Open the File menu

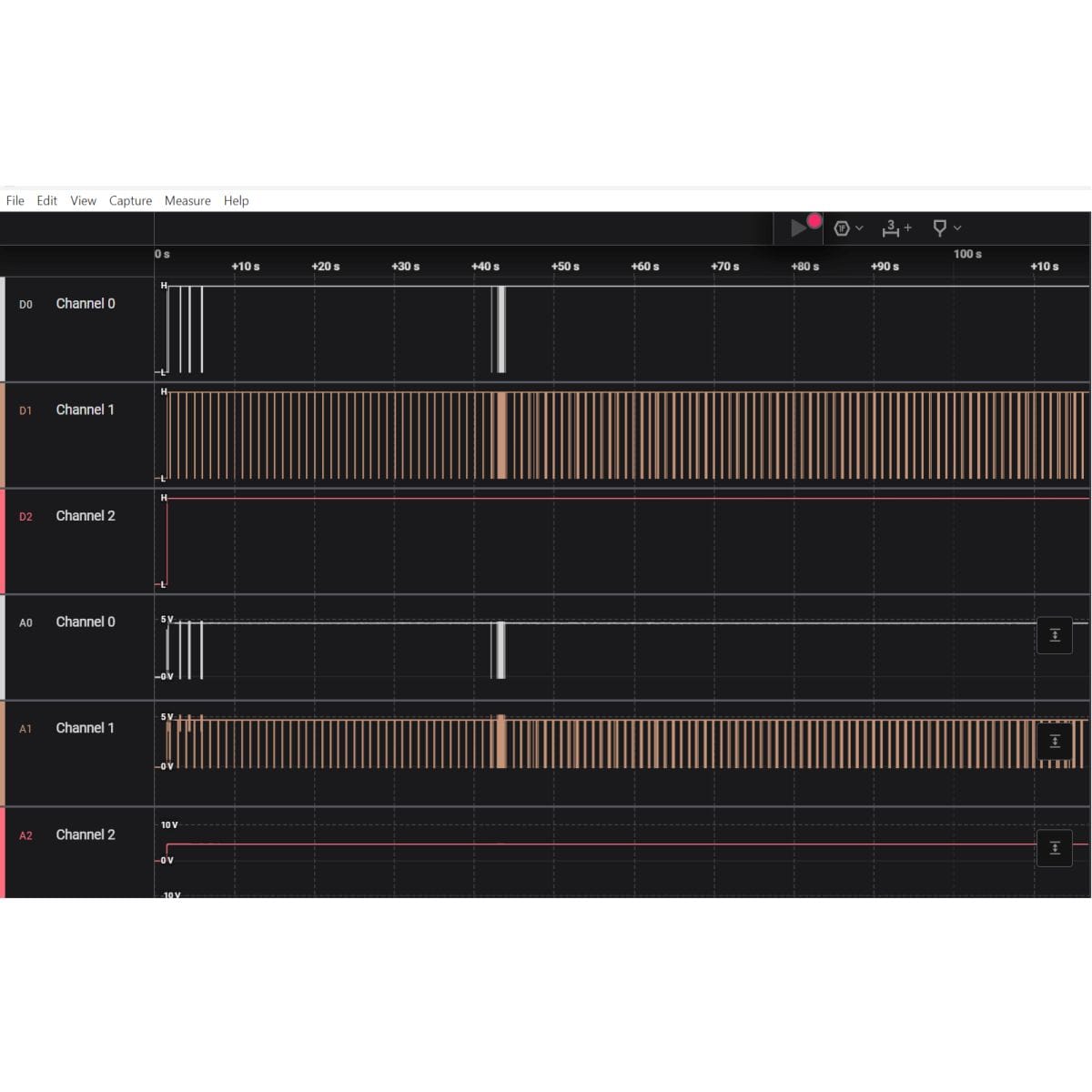click(x=15, y=200)
